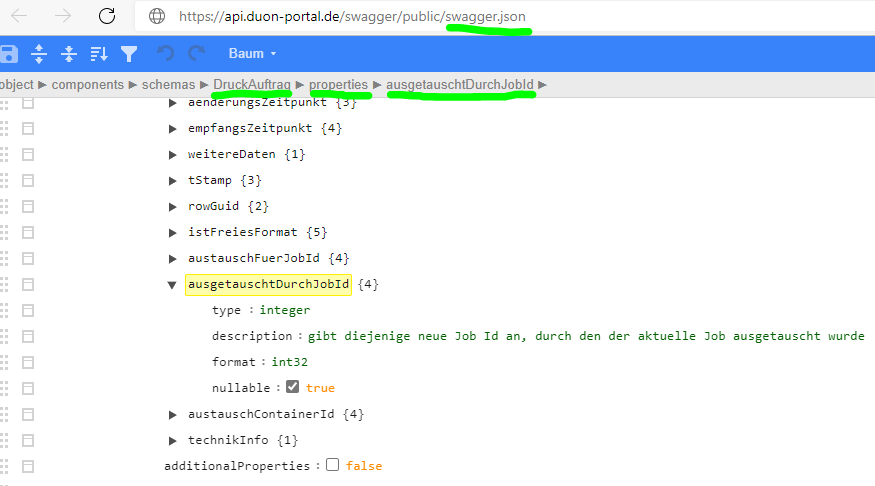The height and width of the screenshot is (486, 875).
Task: Click the undo arrow icon
Action: pyautogui.click(x=166, y=53)
